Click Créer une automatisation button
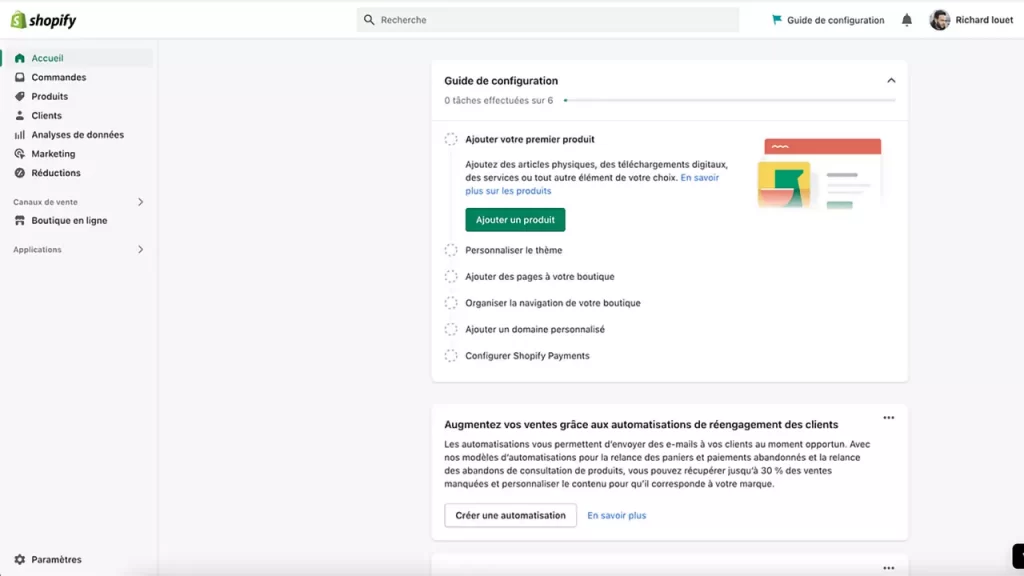 (511, 515)
